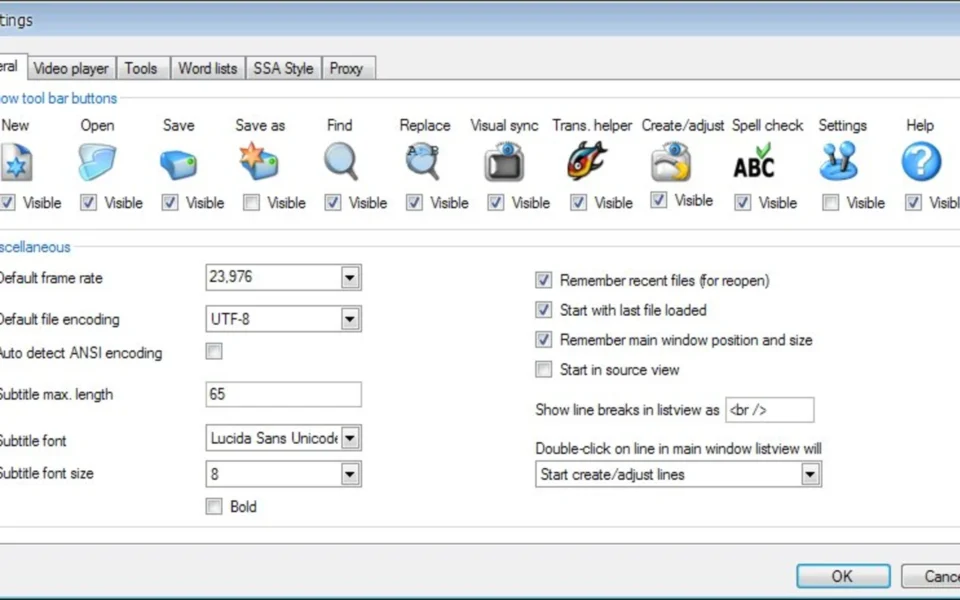Click the Open folder icon

[97, 162]
